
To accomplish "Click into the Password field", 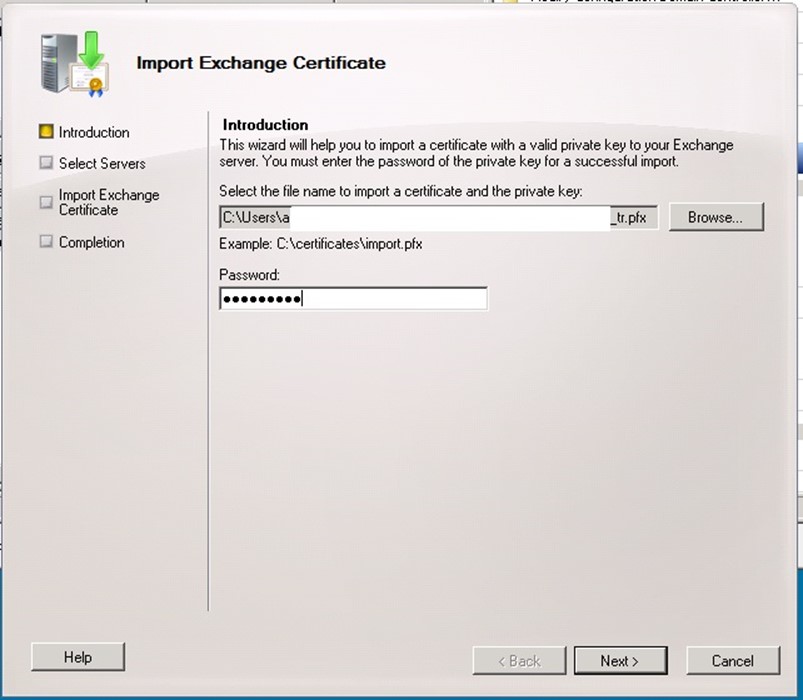I will click(x=353, y=299).
